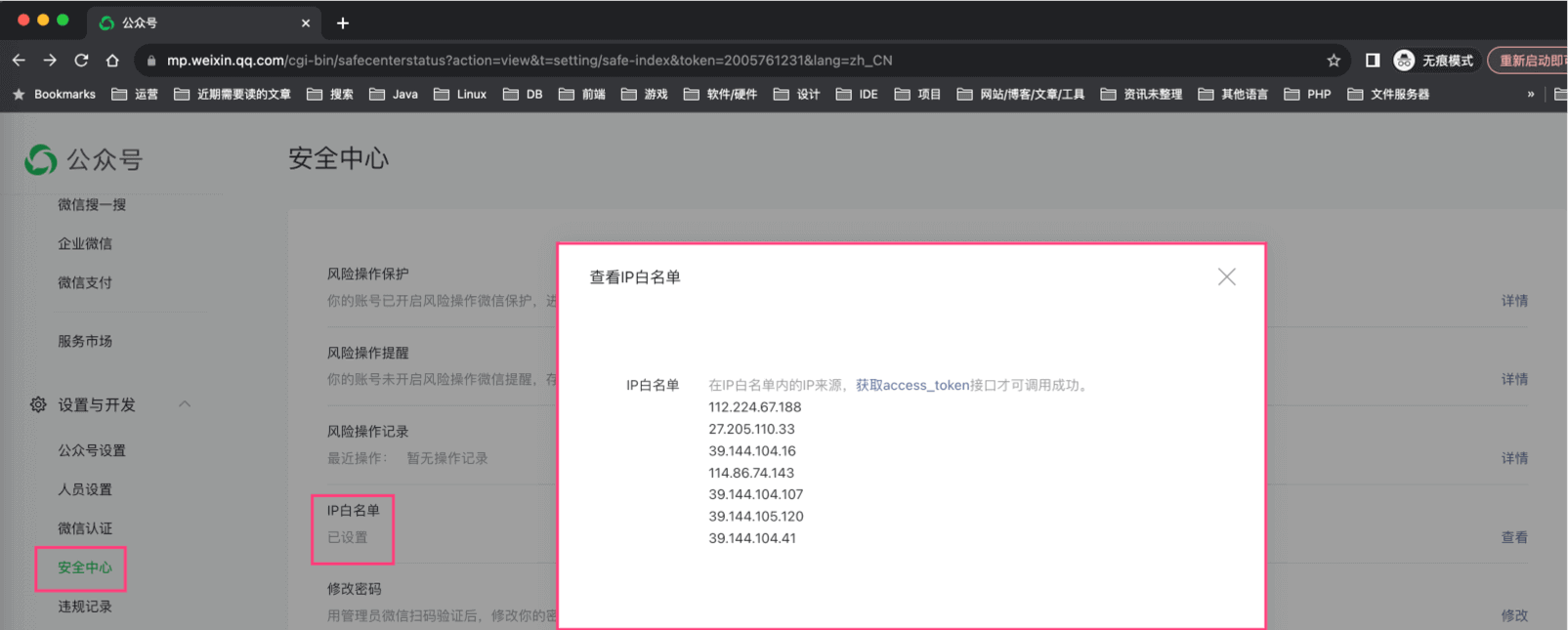Open the Java bookmarks folder
The height and width of the screenshot is (630, 1568).
[x=394, y=95]
